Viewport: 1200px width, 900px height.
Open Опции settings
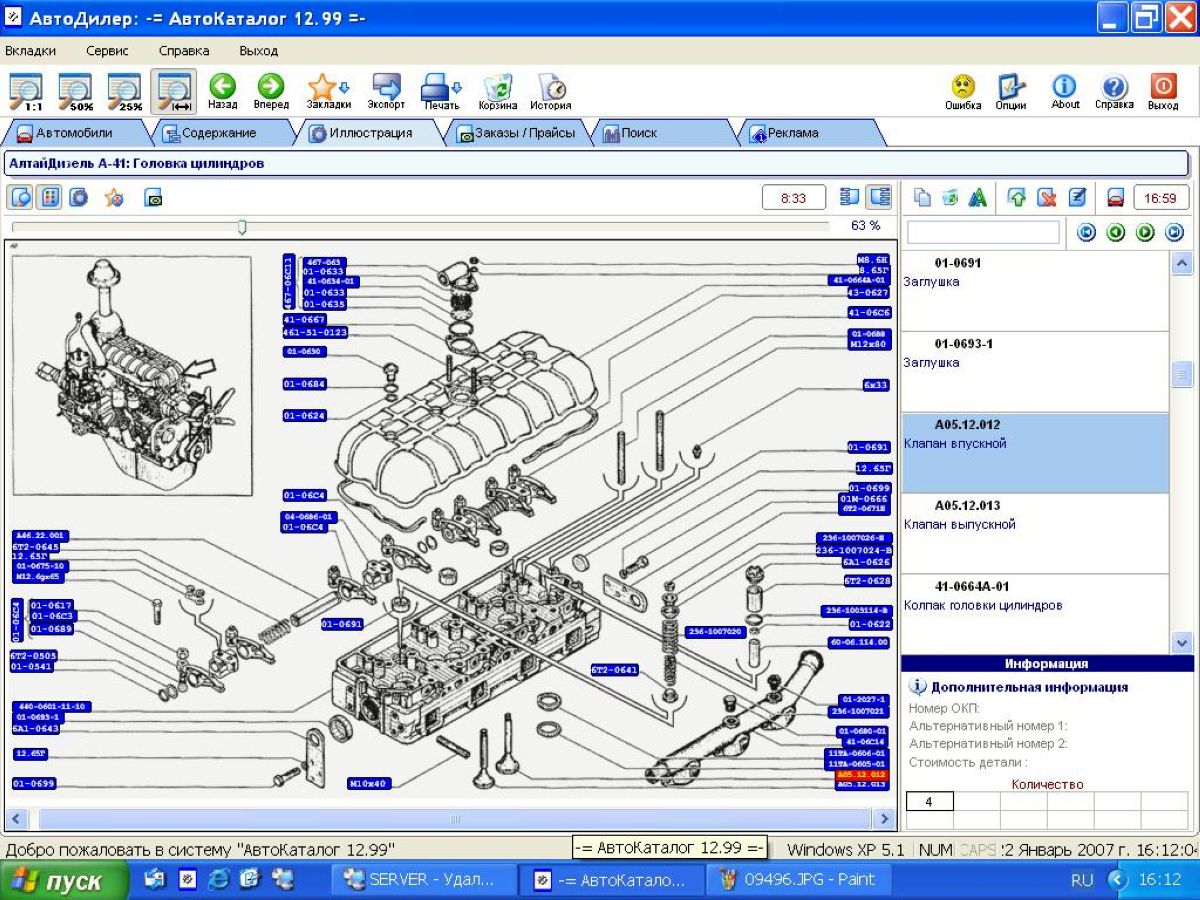click(x=1011, y=91)
